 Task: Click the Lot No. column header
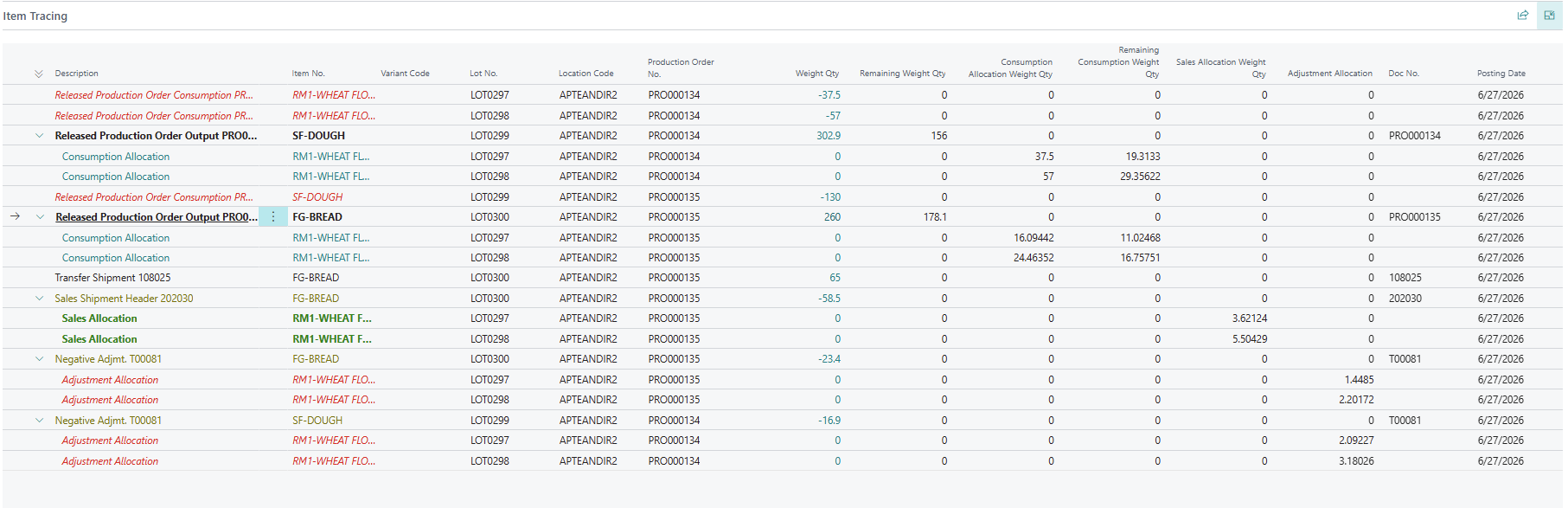click(x=483, y=74)
